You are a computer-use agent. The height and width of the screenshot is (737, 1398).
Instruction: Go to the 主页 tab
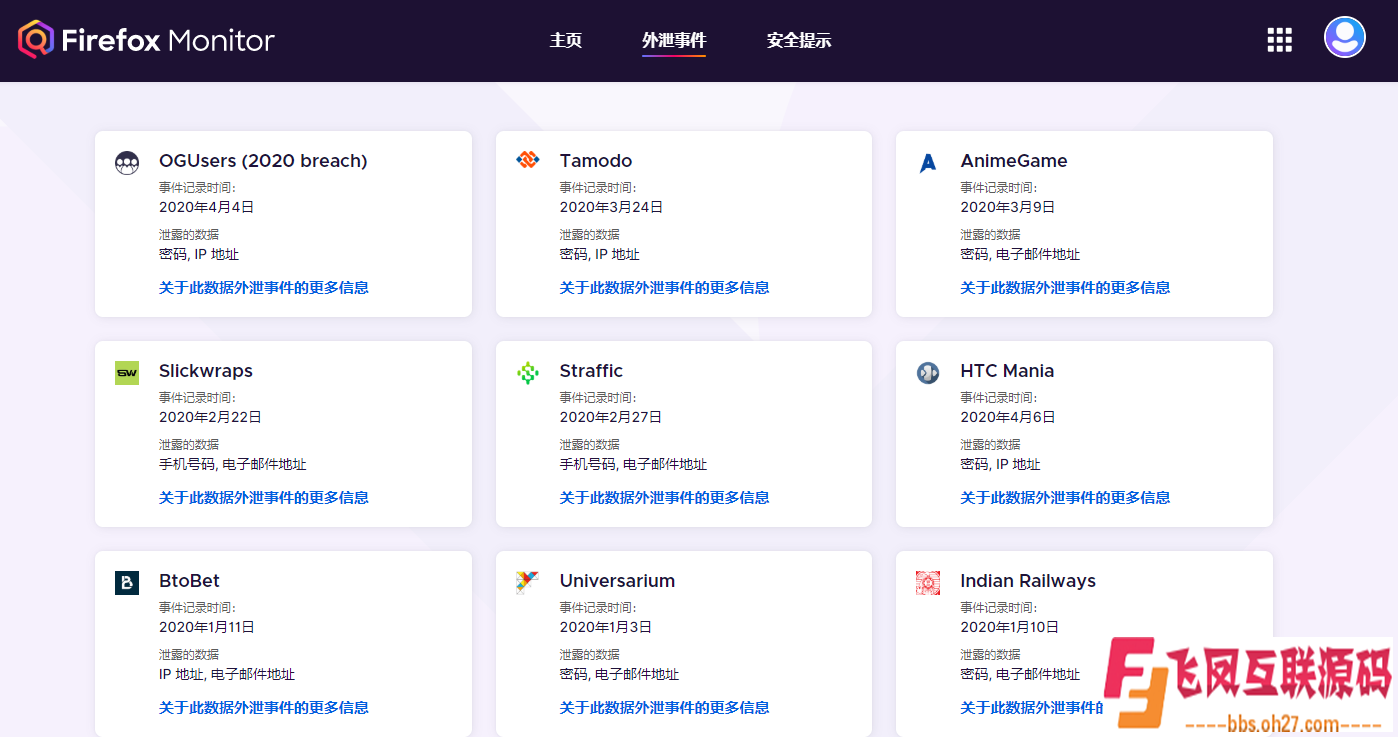click(566, 41)
